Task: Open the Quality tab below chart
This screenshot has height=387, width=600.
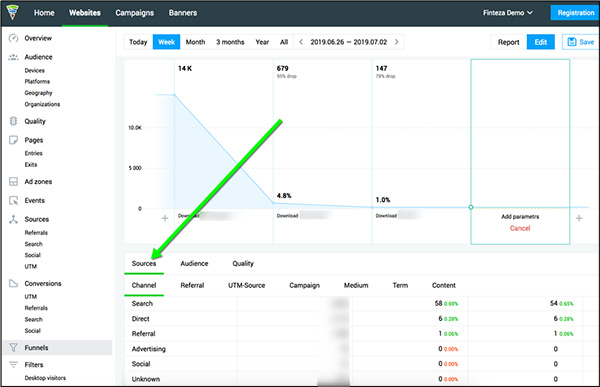Action: coord(243,263)
